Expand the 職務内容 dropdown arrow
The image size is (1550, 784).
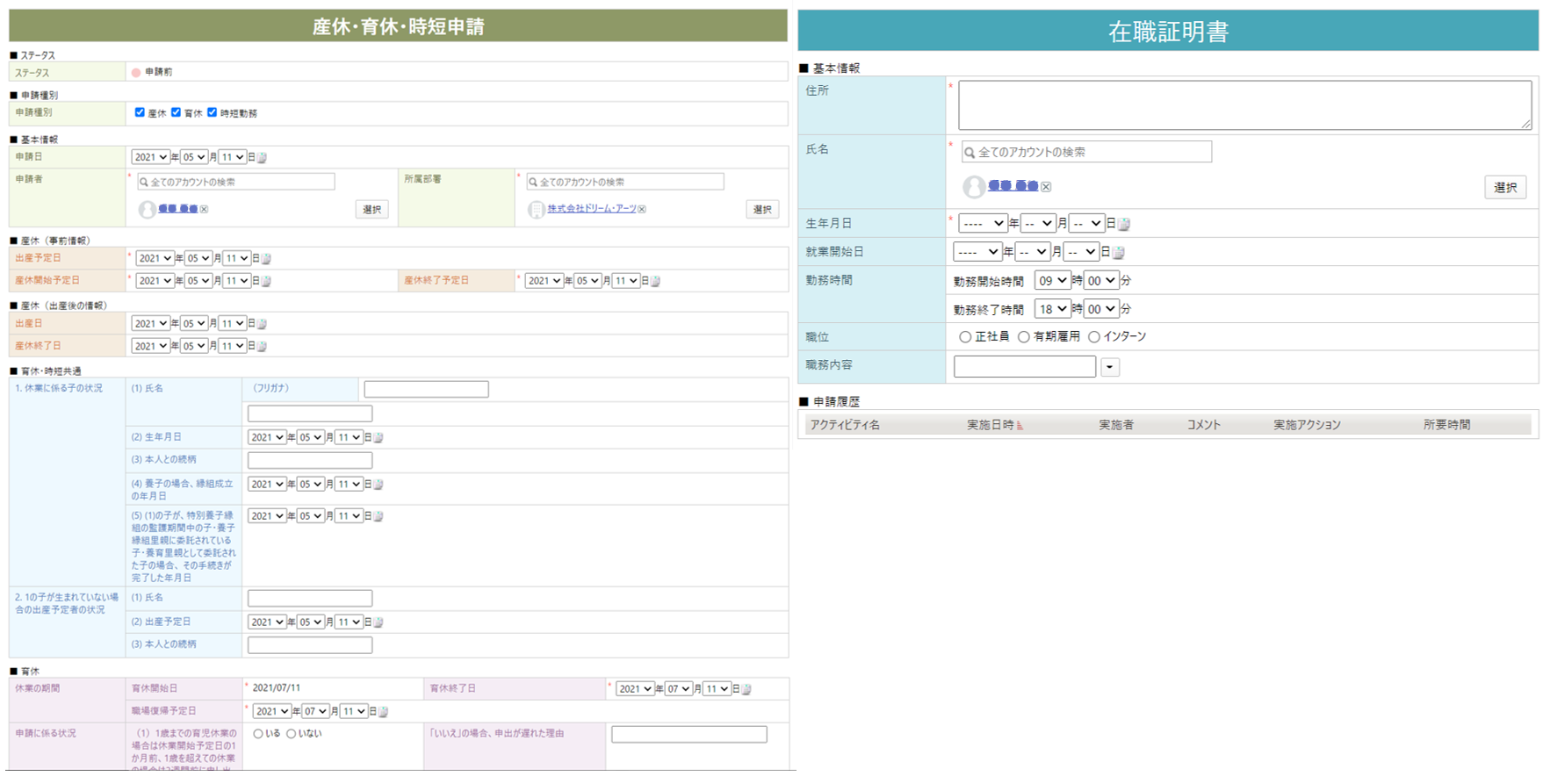(1110, 368)
